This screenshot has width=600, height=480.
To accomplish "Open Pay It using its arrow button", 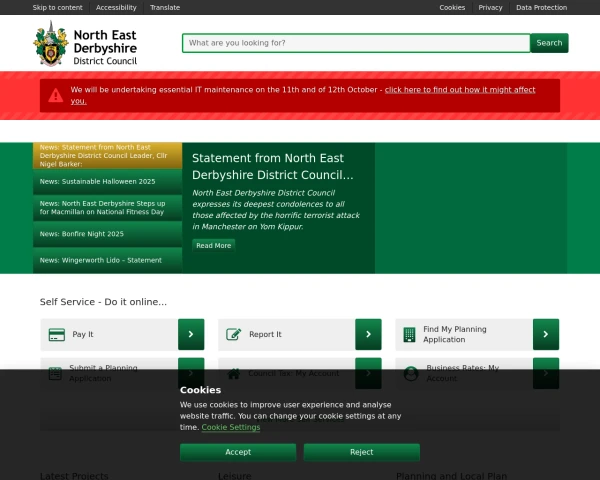I will pyautogui.click(x=191, y=334).
